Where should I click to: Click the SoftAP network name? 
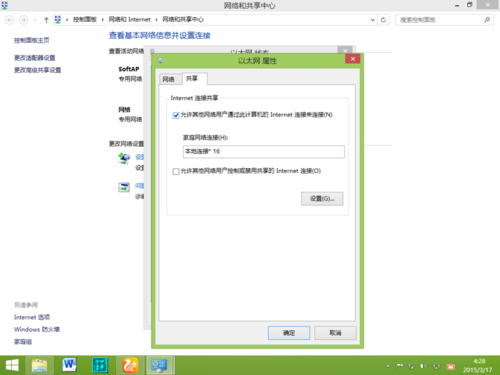coord(129,69)
